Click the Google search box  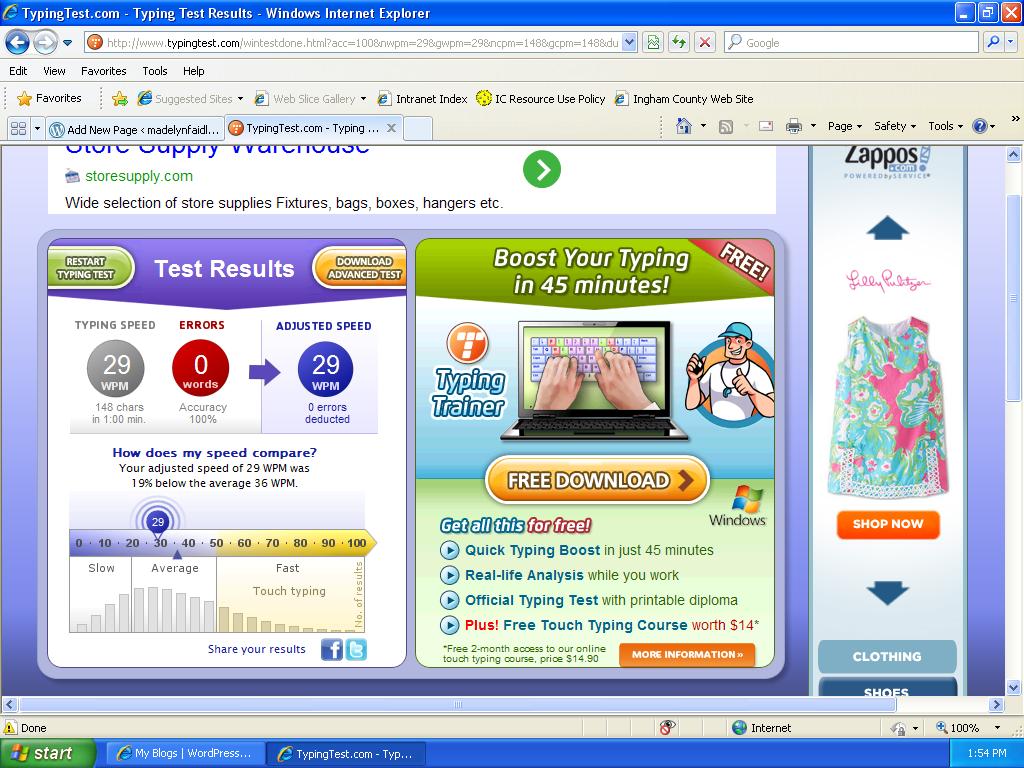click(x=852, y=43)
